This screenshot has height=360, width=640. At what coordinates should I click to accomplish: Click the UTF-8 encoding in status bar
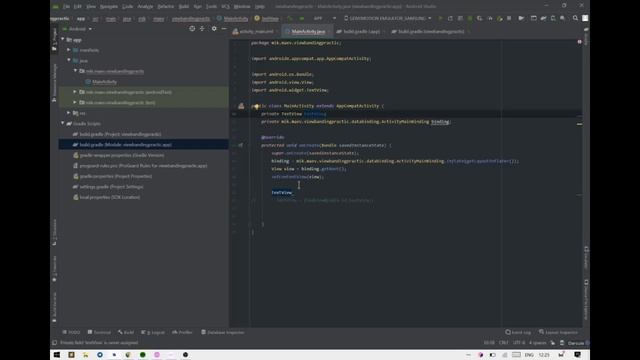coord(519,343)
